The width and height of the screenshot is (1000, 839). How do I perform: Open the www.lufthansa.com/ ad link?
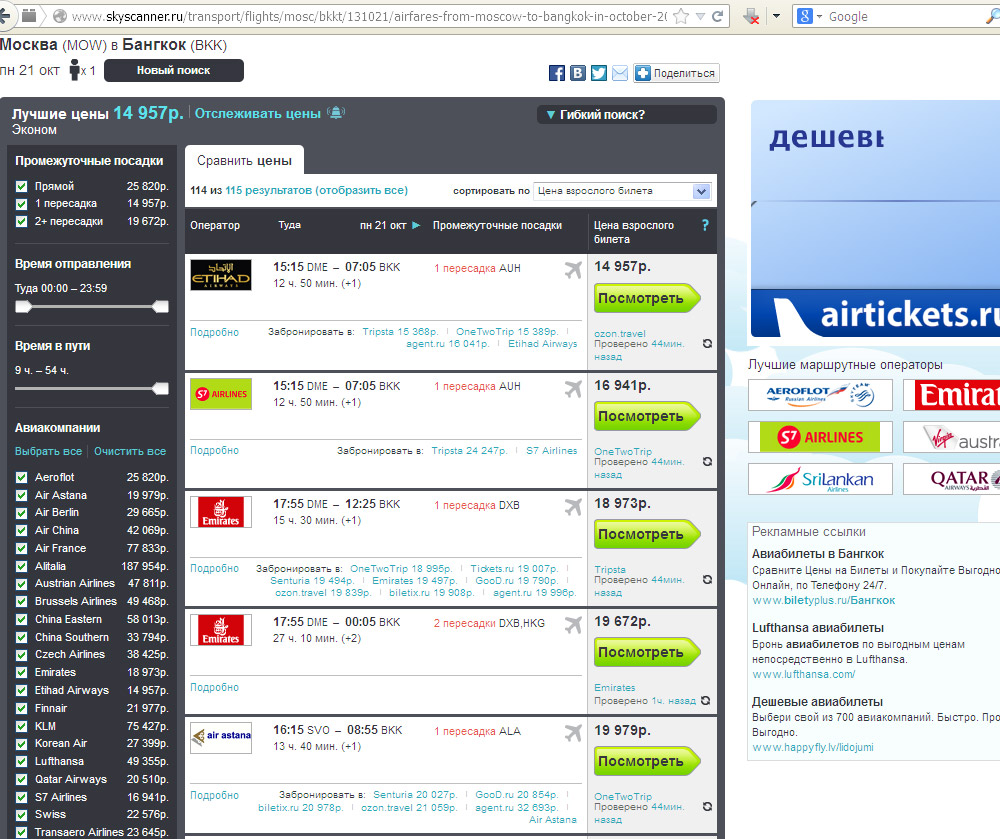(804, 675)
